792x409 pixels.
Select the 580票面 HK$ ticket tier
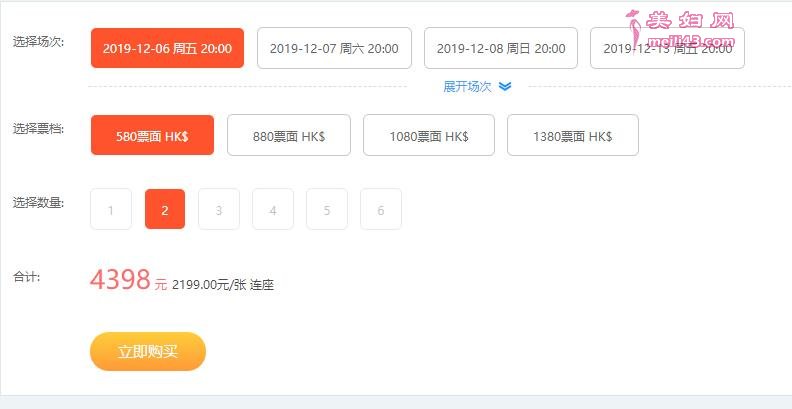[x=153, y=135]
